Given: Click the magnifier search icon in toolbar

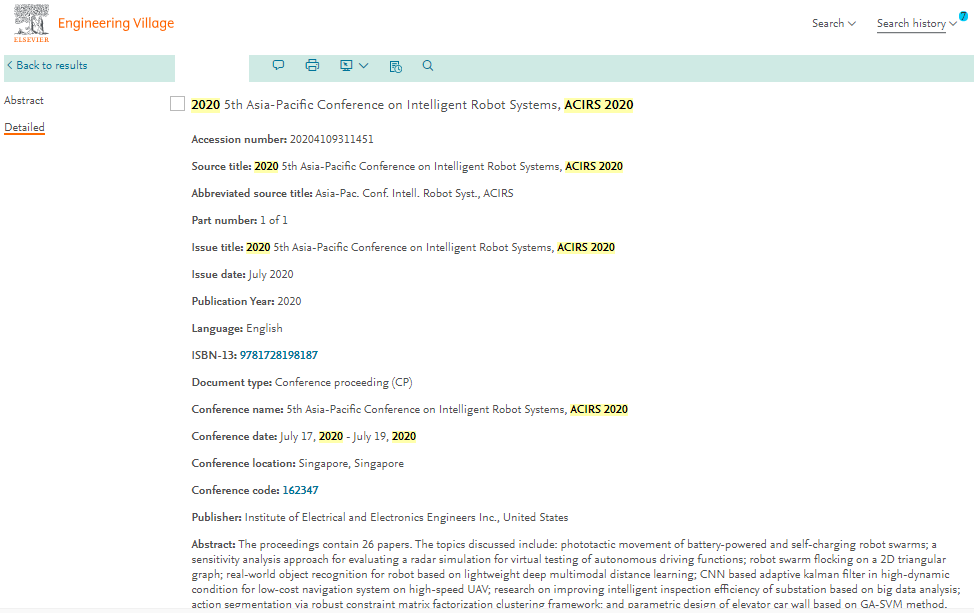Looking at the screenshot, I should [x=428, y=65].
